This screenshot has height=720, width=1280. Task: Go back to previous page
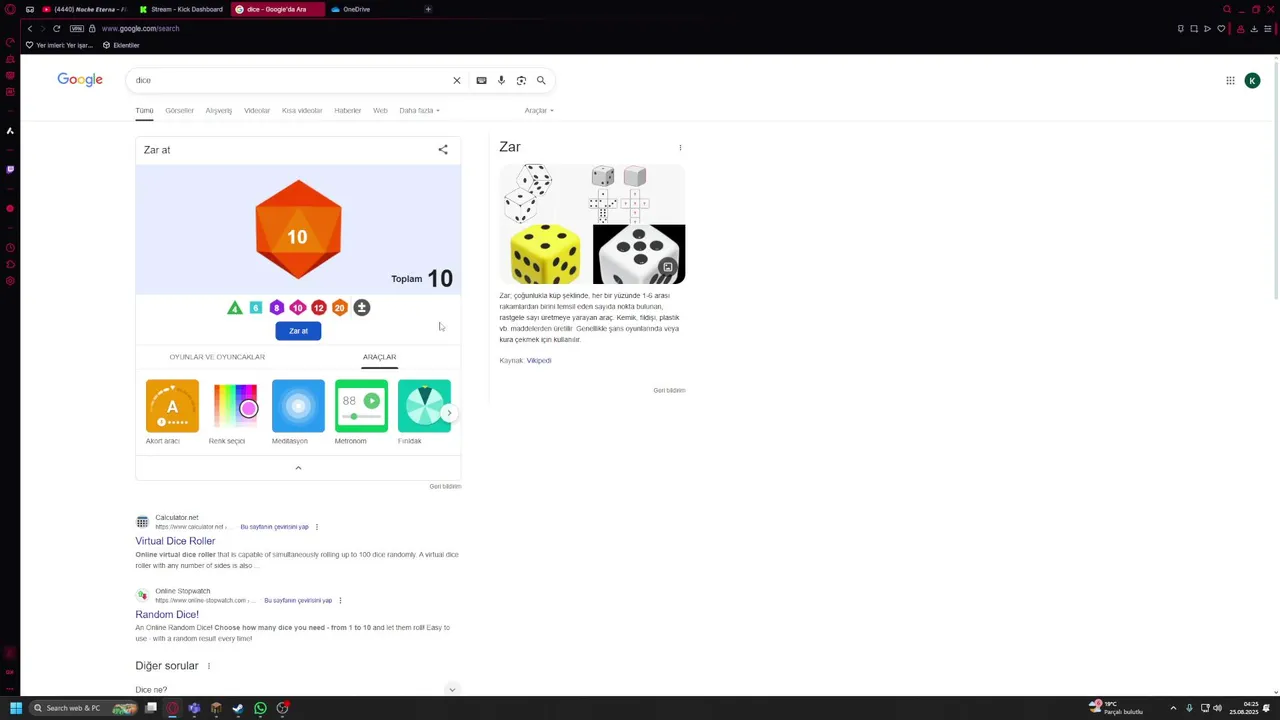[30, 28]
